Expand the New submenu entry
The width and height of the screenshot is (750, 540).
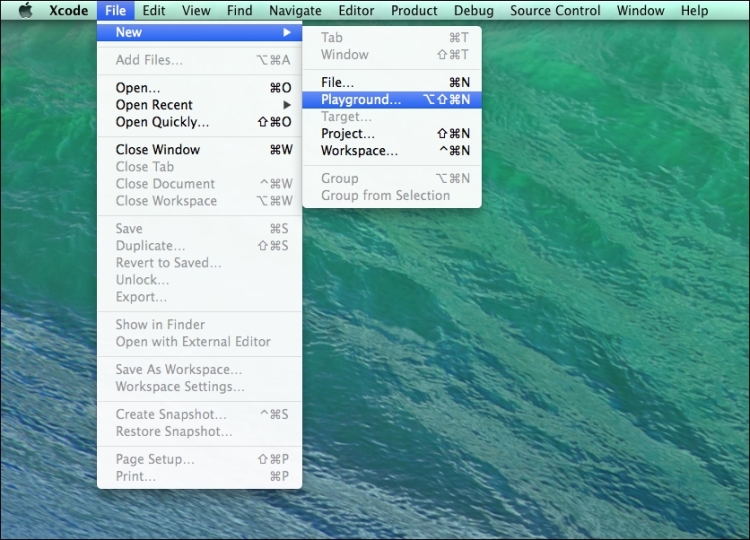199,32
